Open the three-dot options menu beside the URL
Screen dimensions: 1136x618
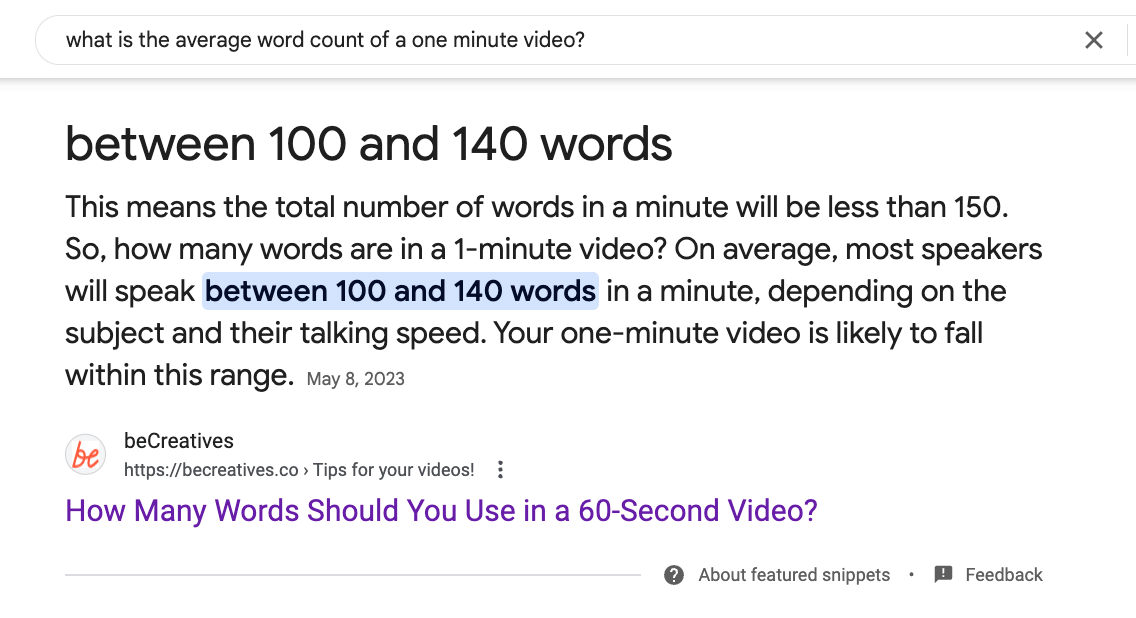coord(500,469)
